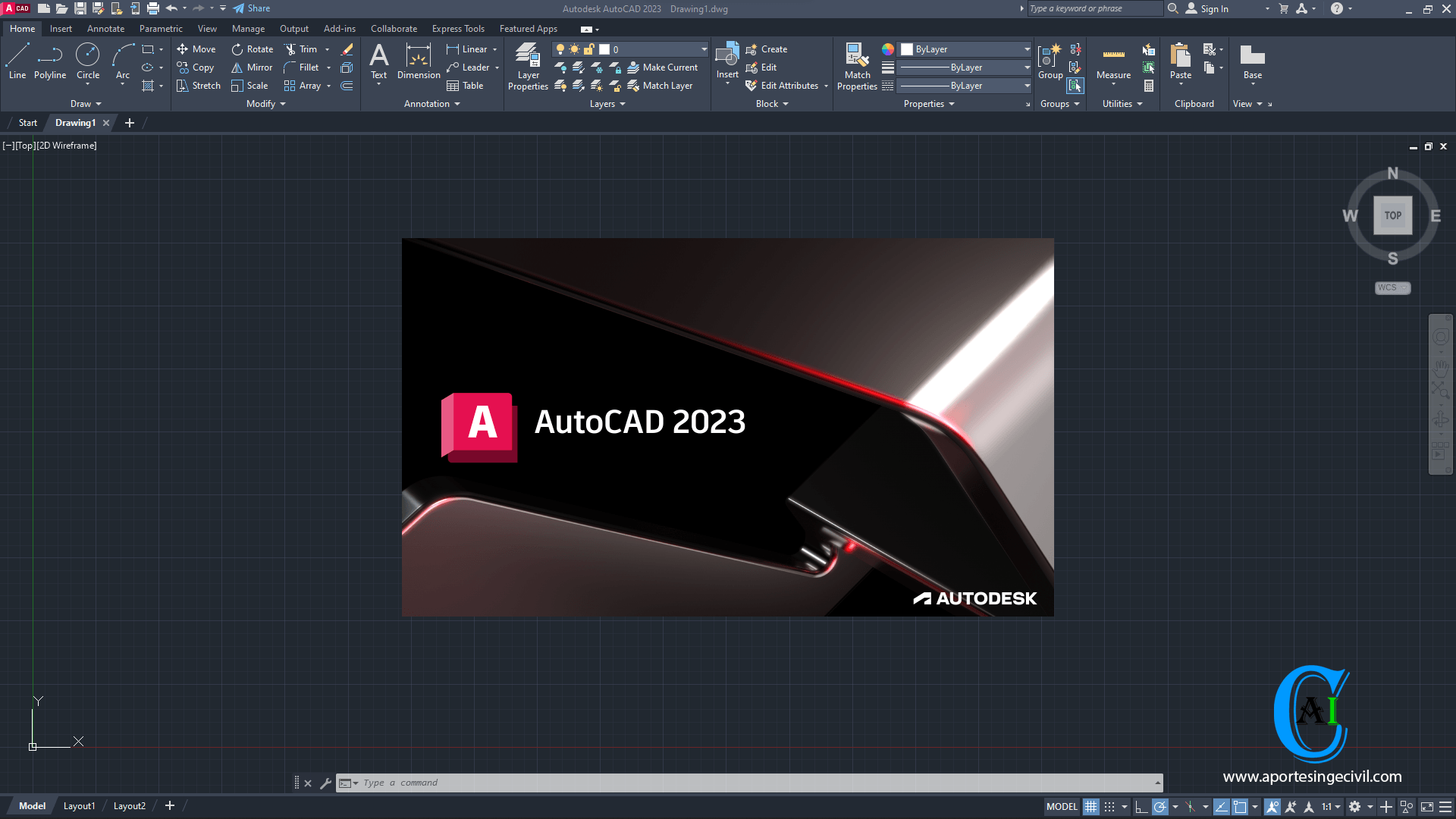The image size is (1456, 819).
Task: Click the Plot (print) icon in Quick Access
Action: pyautogui.click(x=153, y=8)
